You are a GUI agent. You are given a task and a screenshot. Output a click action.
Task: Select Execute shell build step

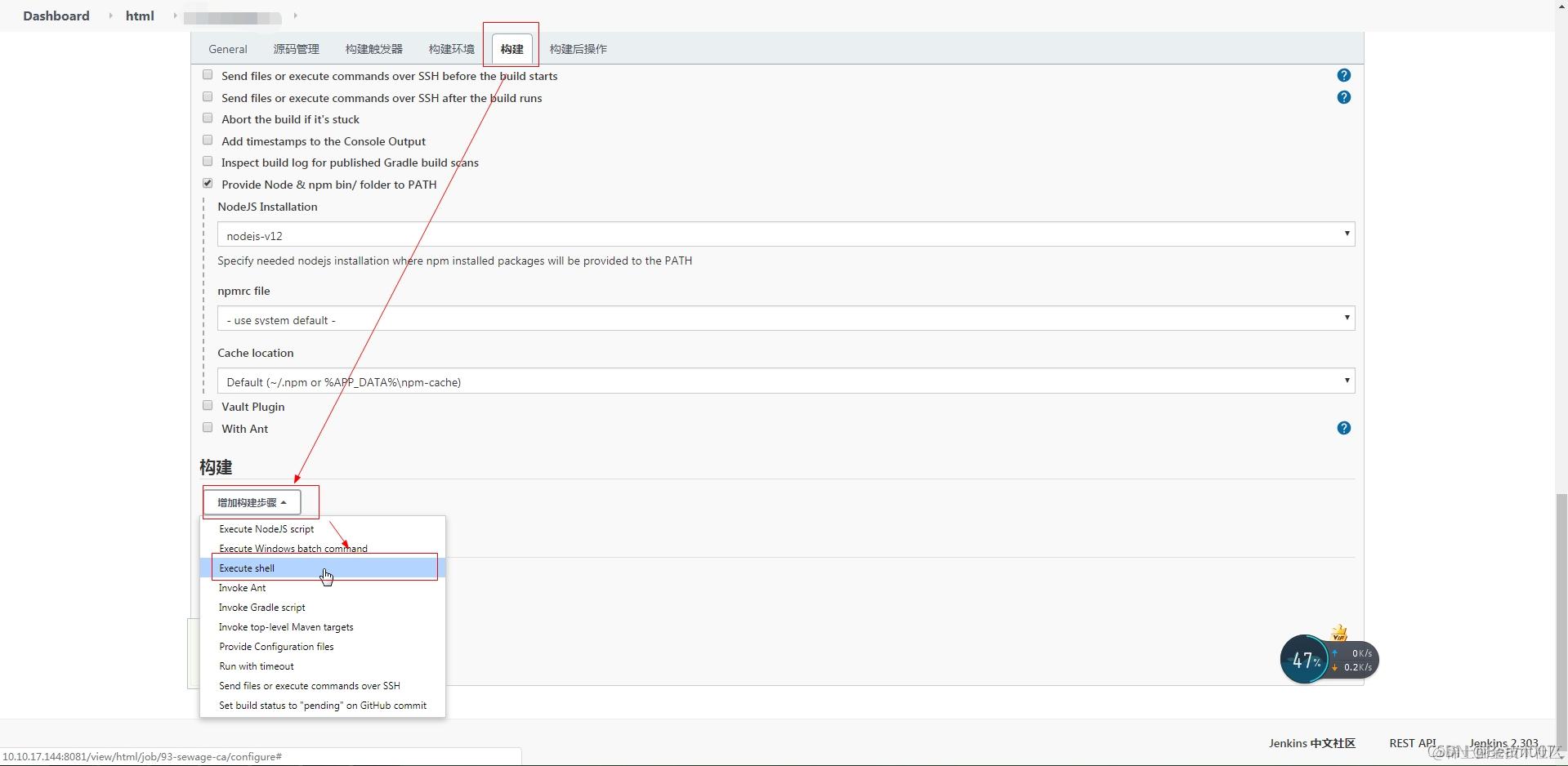323,568
